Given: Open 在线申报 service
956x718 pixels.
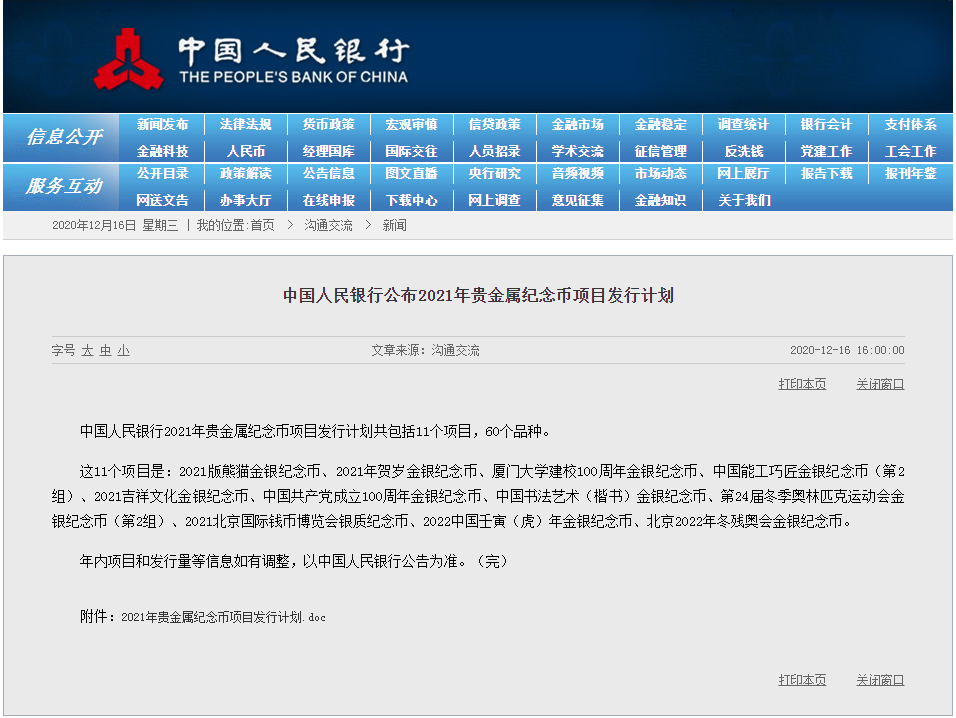Looking at the screenshot, I should click(x=328, y=201).
